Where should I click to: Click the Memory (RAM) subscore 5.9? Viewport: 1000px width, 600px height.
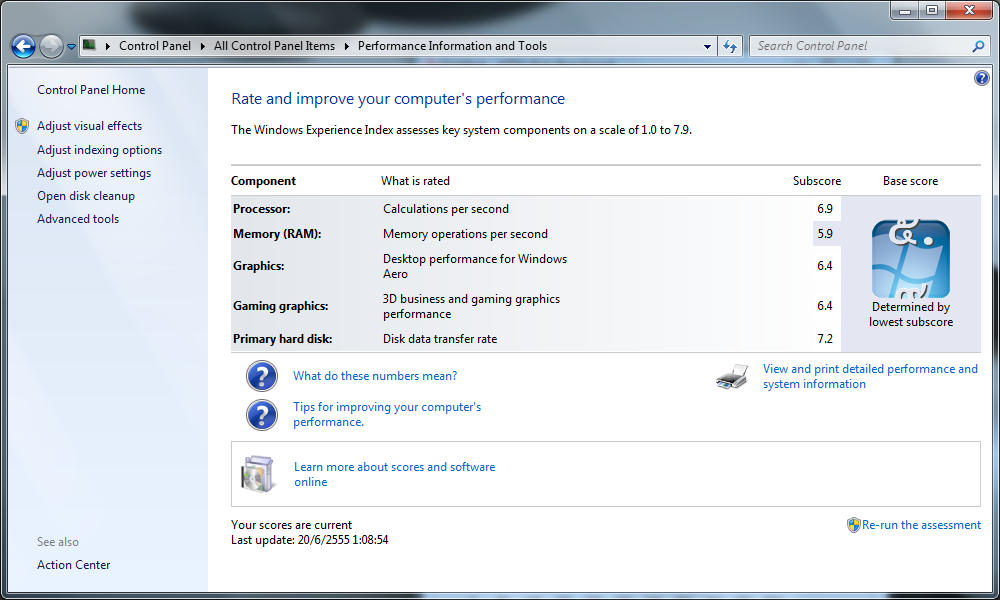(x=825, y=234)
